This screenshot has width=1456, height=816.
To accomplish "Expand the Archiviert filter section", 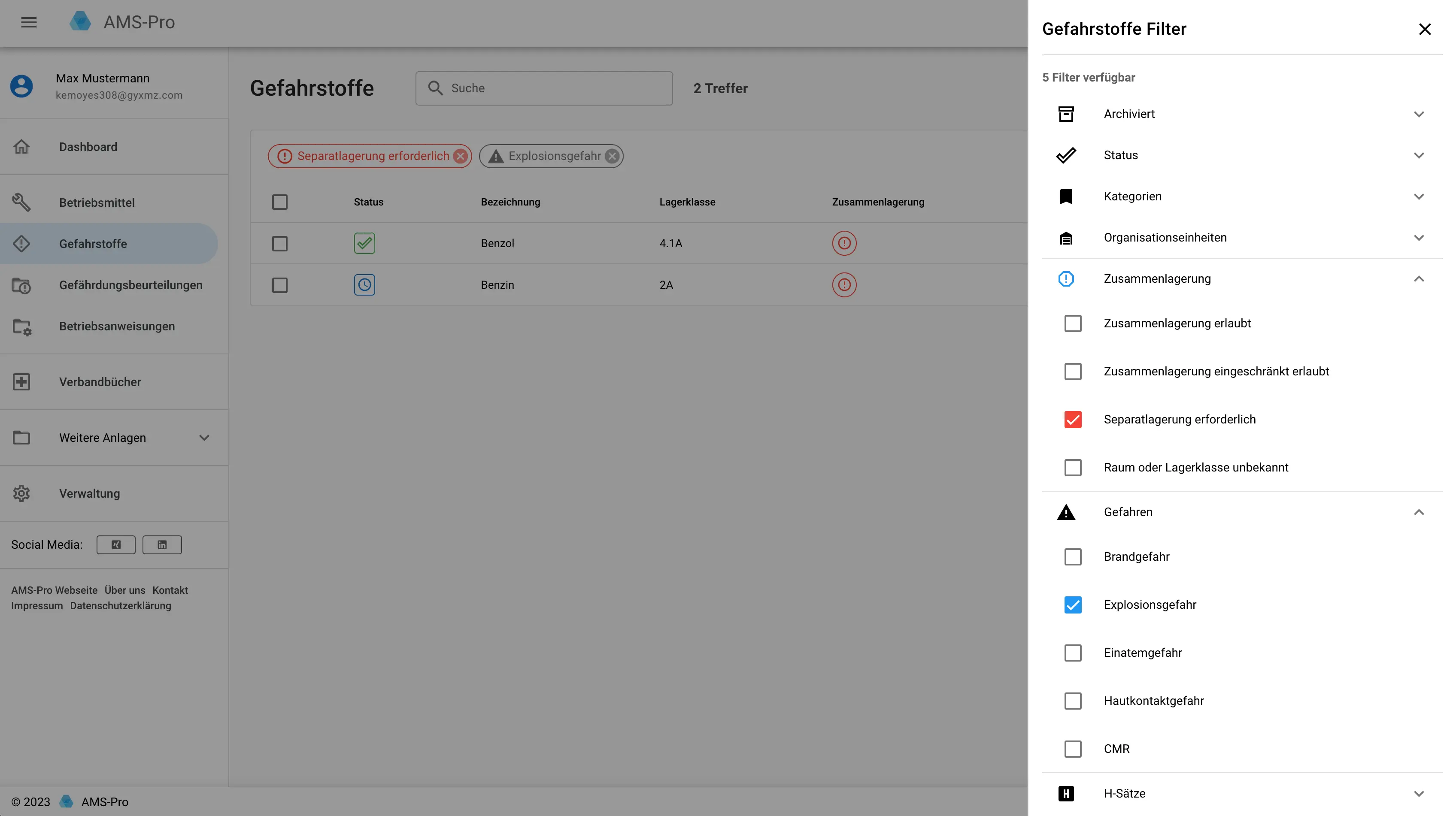I will point(1419,114).
